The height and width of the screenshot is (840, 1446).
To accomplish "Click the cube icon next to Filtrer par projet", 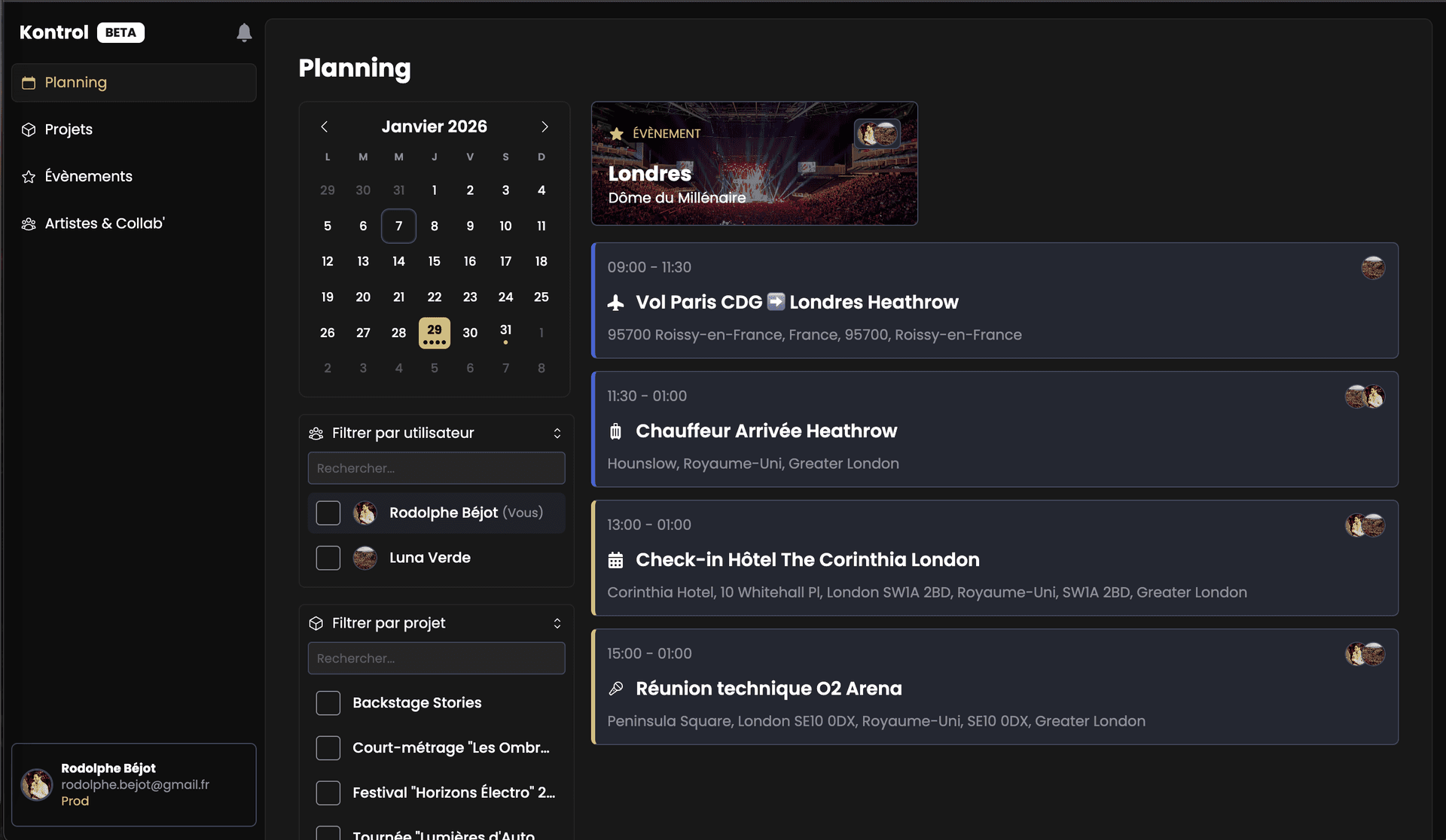I will tap(316, 623).
